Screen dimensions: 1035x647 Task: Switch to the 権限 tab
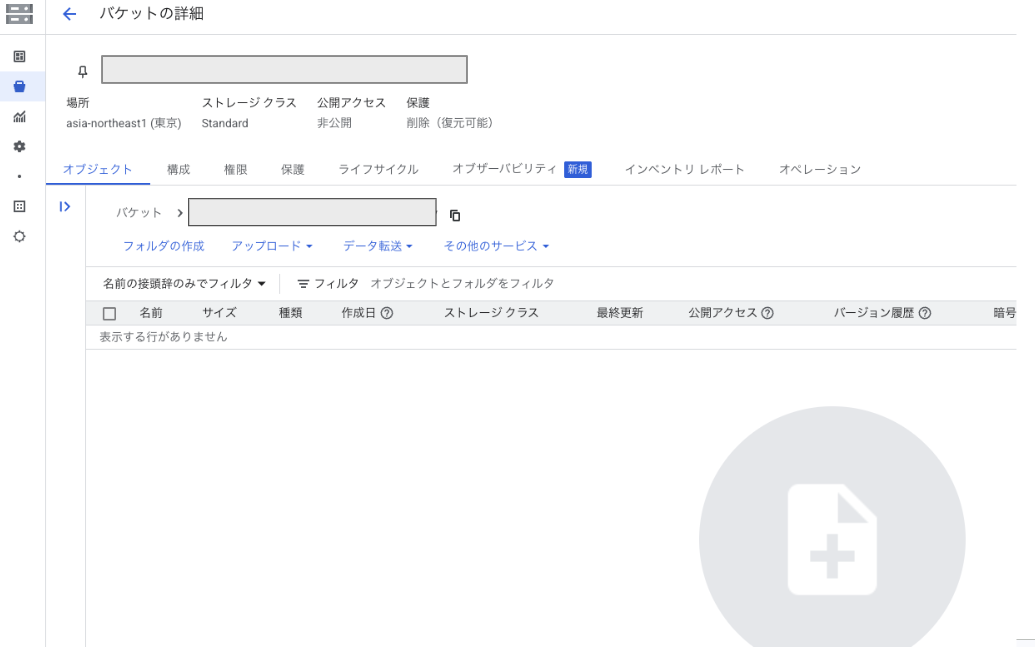coord(235,170)
